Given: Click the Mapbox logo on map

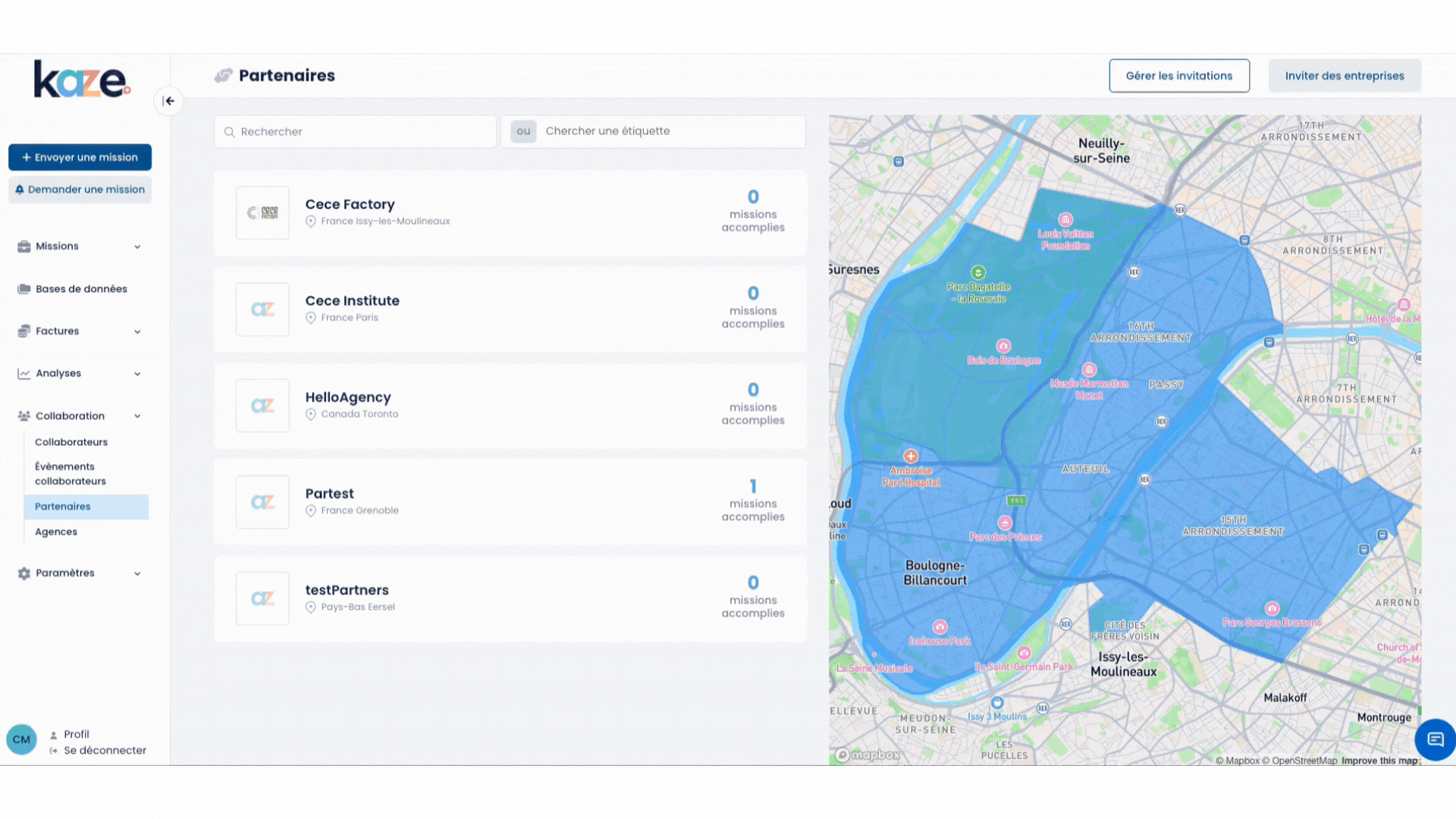Looking at the screenshot, I should 868,755.
